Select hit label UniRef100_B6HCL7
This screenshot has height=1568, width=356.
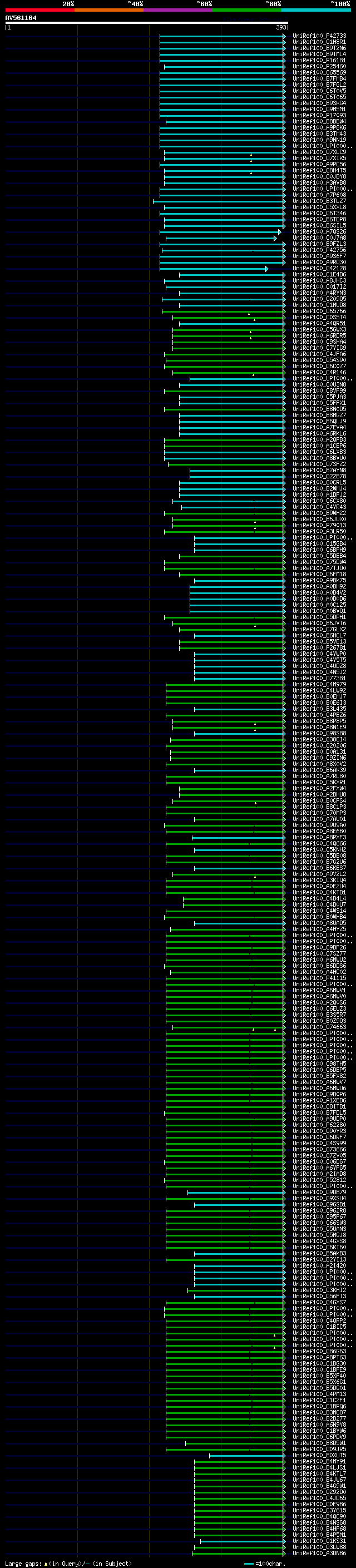[x=319, y=635]
